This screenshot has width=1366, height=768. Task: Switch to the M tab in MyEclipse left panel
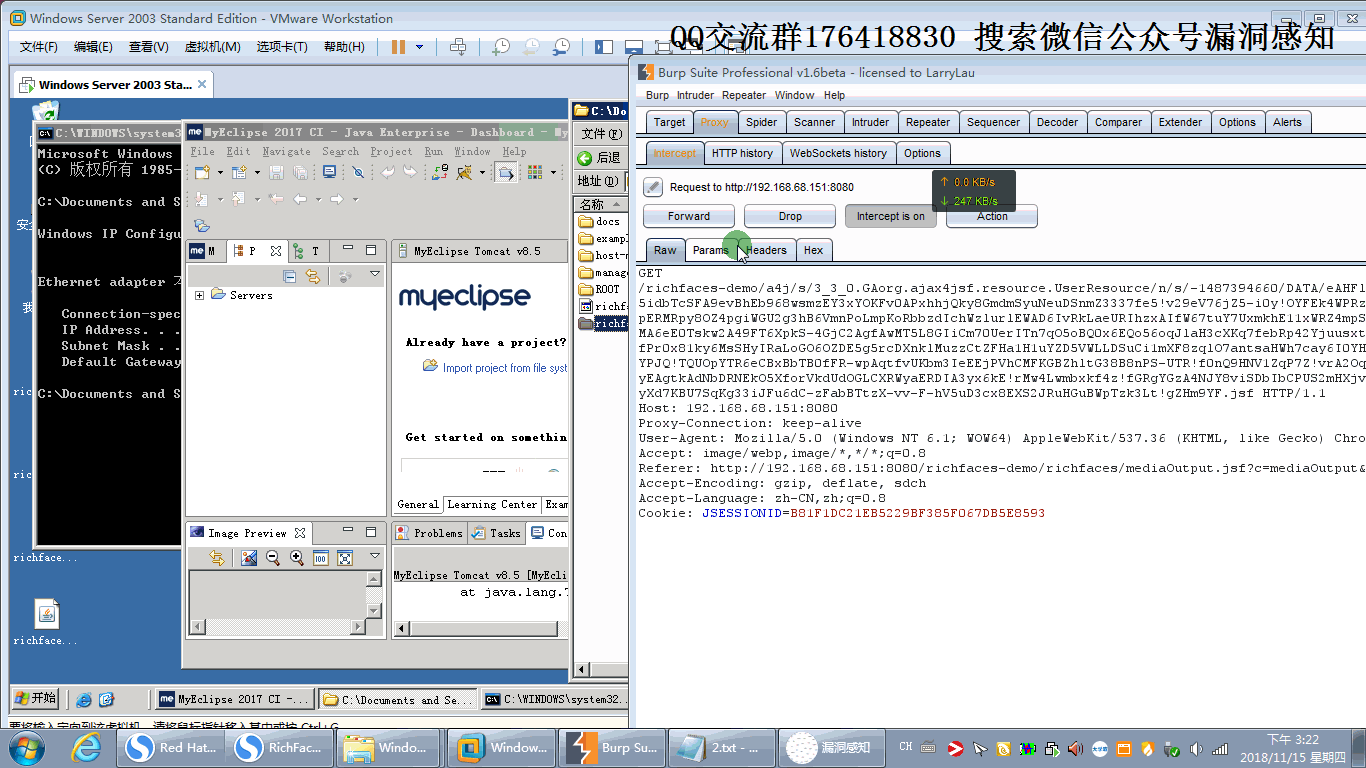point(205,251)
